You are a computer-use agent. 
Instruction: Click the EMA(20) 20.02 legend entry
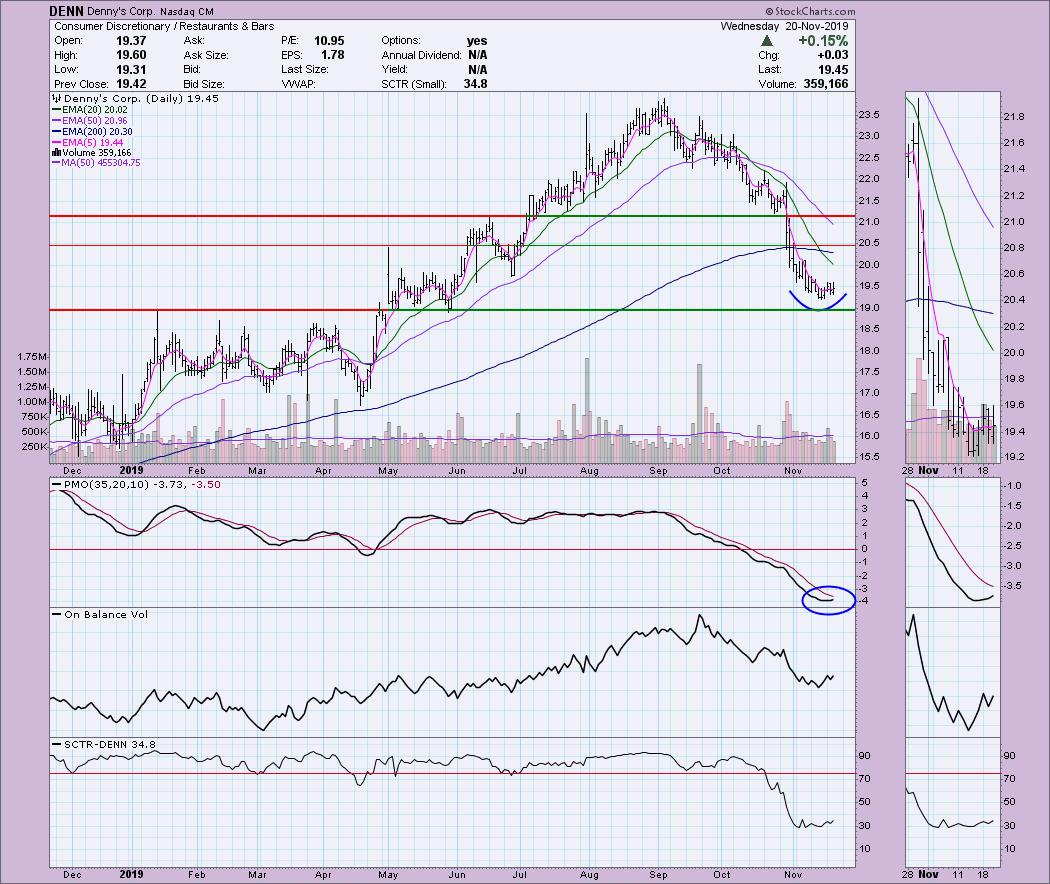[x=90, y=110]
